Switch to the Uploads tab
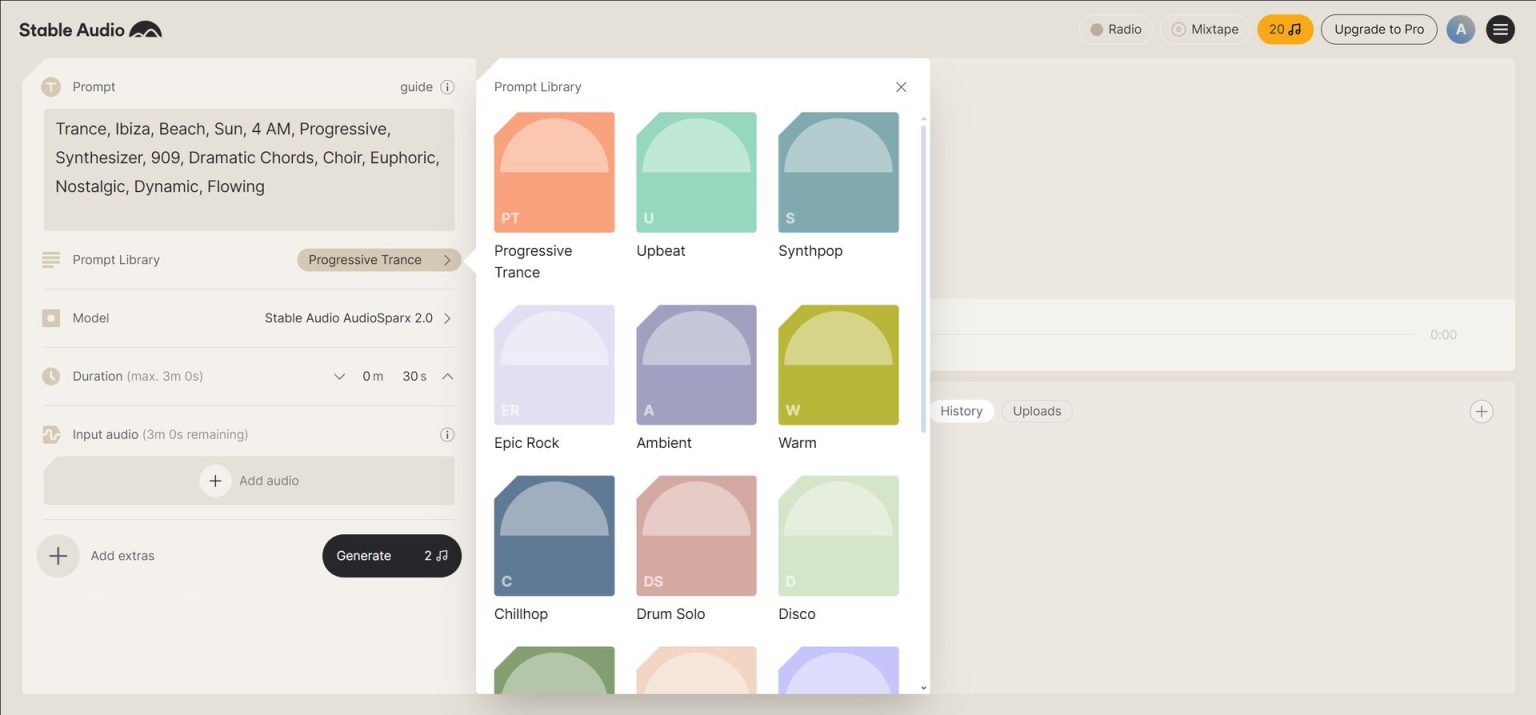Screen dimensions: 1536x715 tap(1036, 411)
